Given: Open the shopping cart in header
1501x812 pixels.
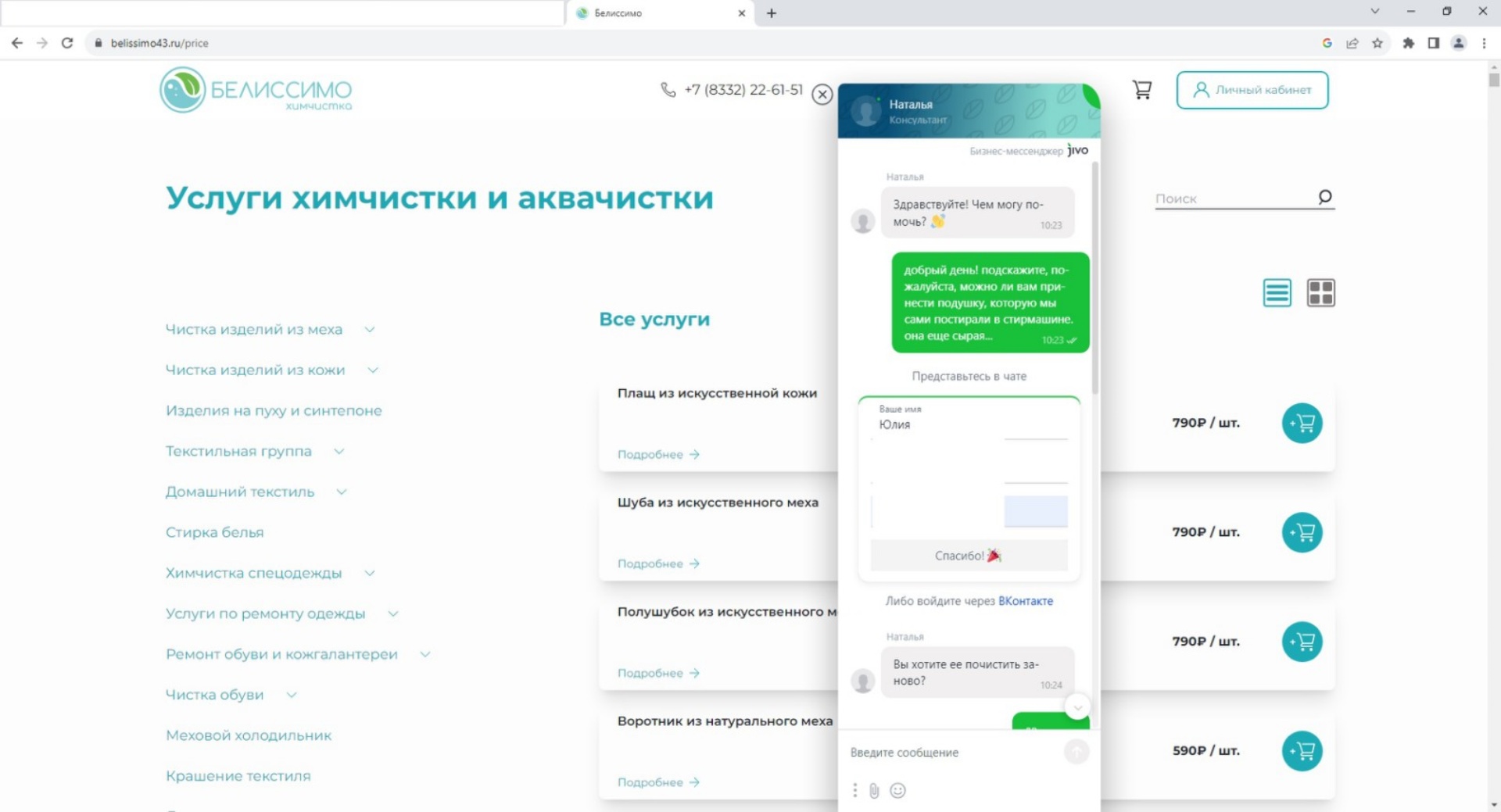Looking at the screenshot, I should (x=1142, y=90).
